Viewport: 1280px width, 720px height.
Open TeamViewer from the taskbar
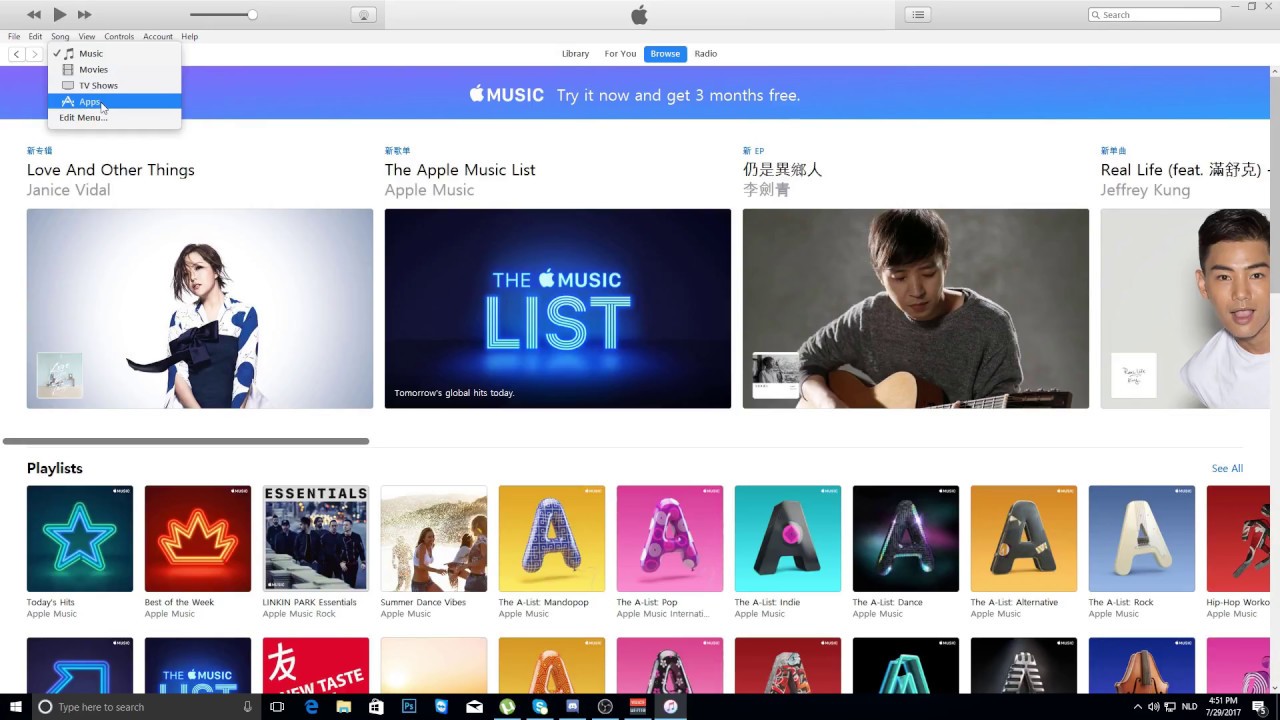442,707
